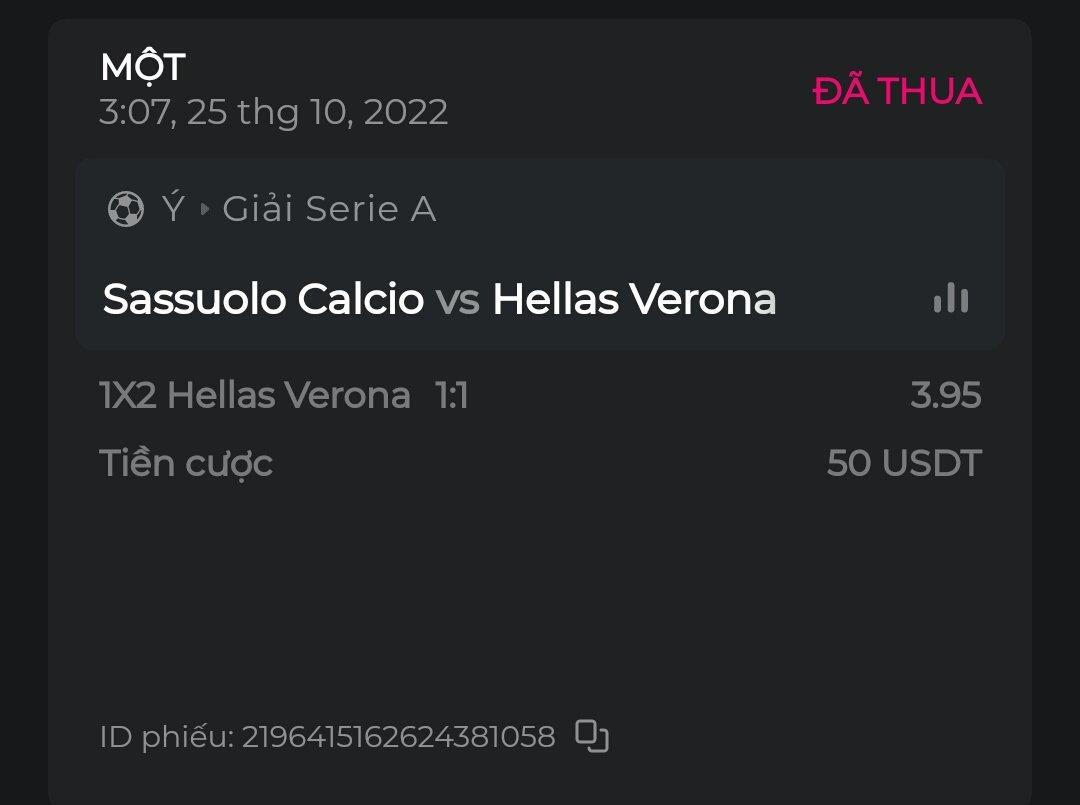Click blank area right of Giải Serie A
The width and height of the screenshot is (1080, 805).
pyautogui.click(x=720, y=209)
